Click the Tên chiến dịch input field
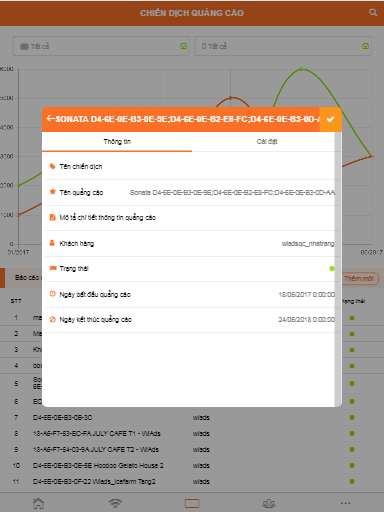 pos(192,166)
